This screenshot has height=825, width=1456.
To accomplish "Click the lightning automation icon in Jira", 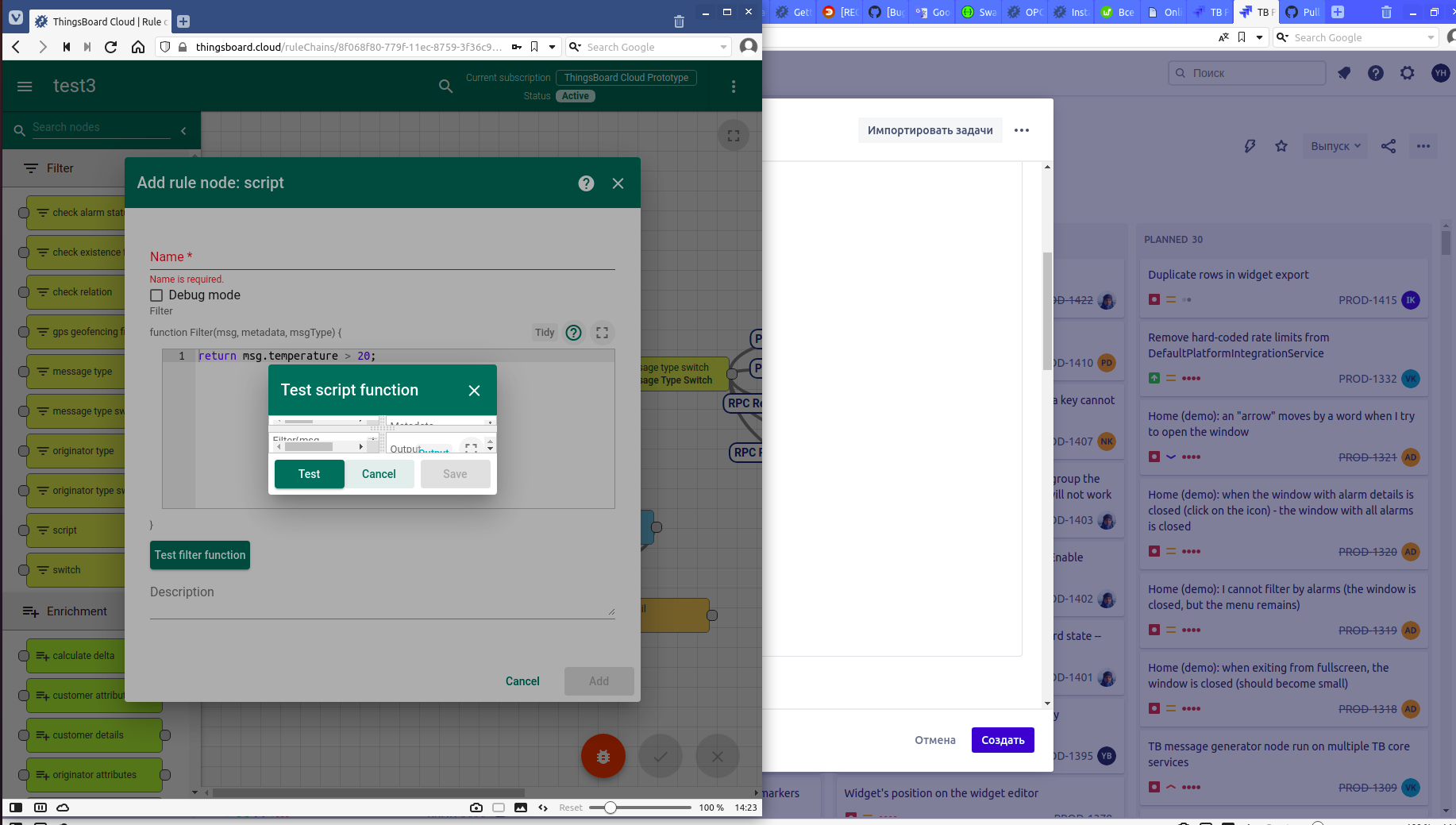I will 1250,146.
